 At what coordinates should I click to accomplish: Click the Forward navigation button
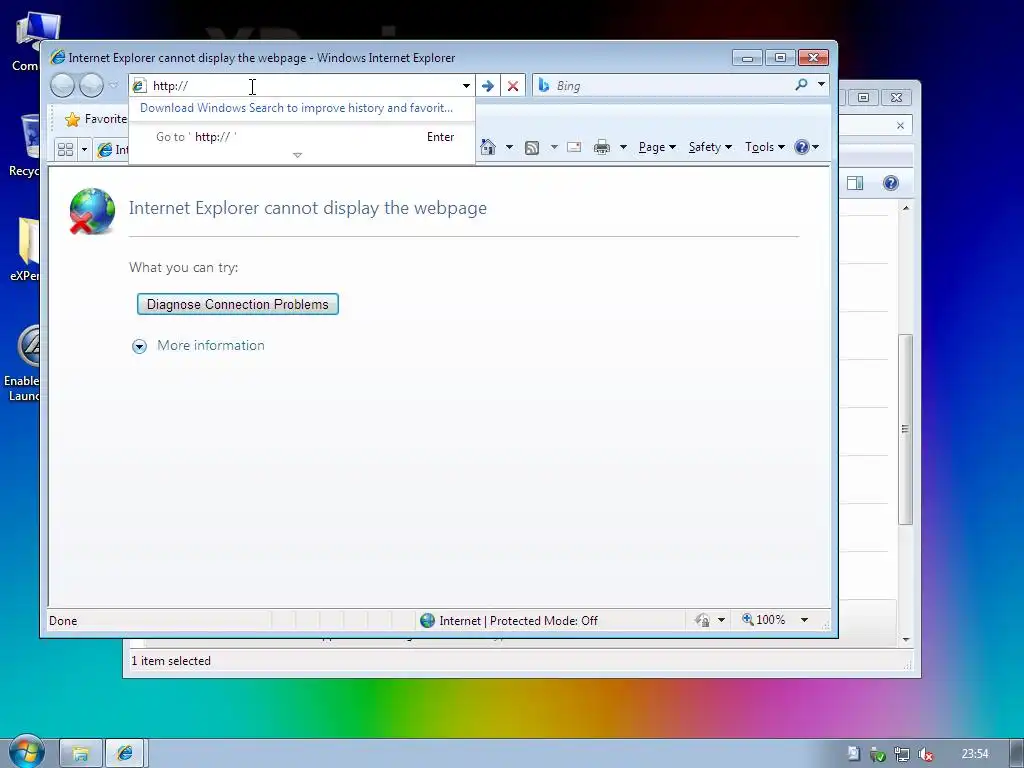[91, 86]
